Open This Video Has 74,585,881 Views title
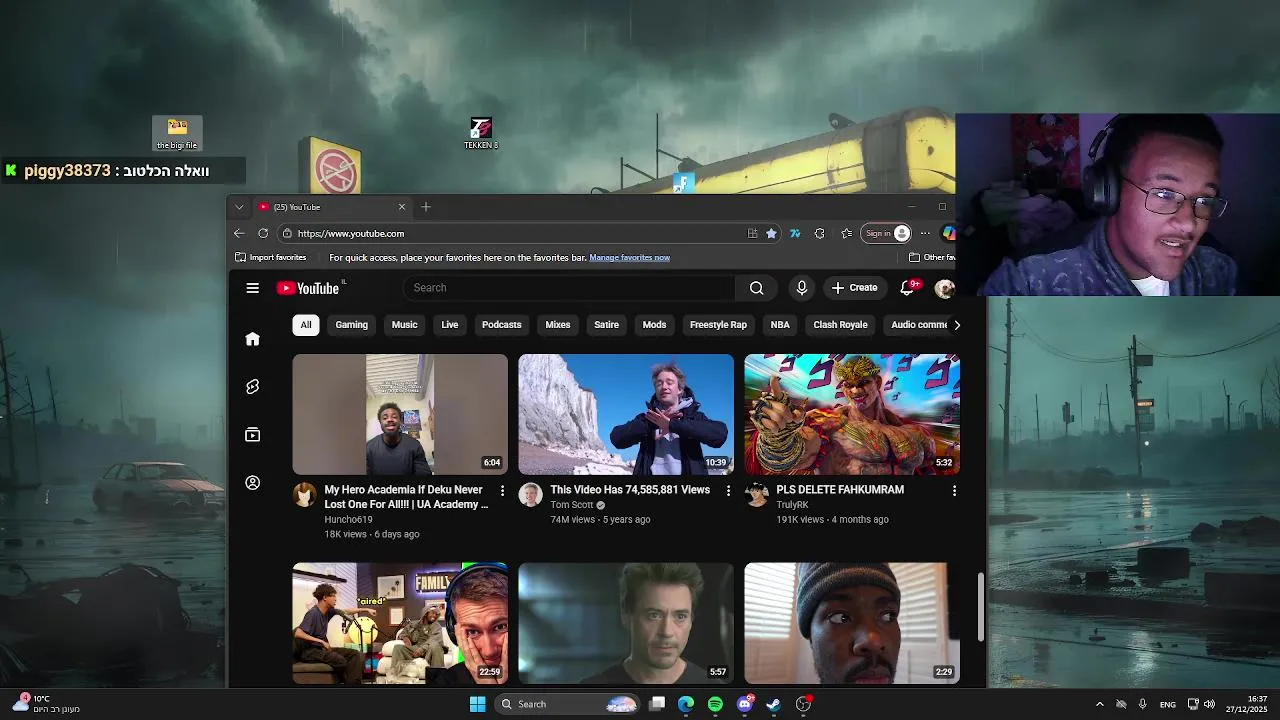The height and width of the screenshot is (720, 1280). click(x=630, y=490)
